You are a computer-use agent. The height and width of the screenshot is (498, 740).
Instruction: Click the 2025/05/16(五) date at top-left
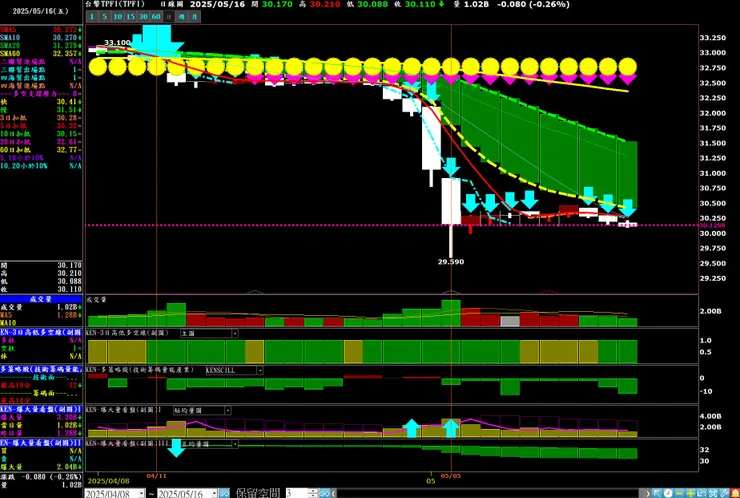pos(40,11)
